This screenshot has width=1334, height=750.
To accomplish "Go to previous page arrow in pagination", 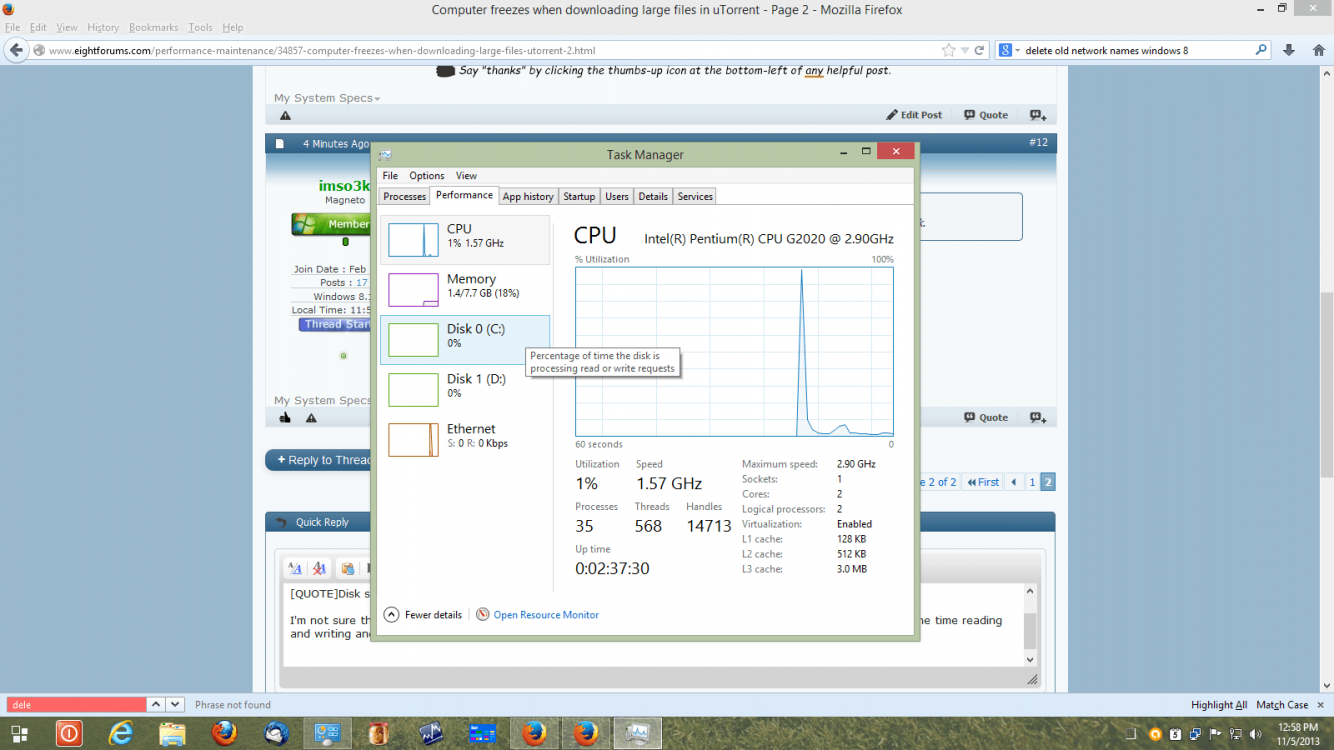I will pos(1014,482).
